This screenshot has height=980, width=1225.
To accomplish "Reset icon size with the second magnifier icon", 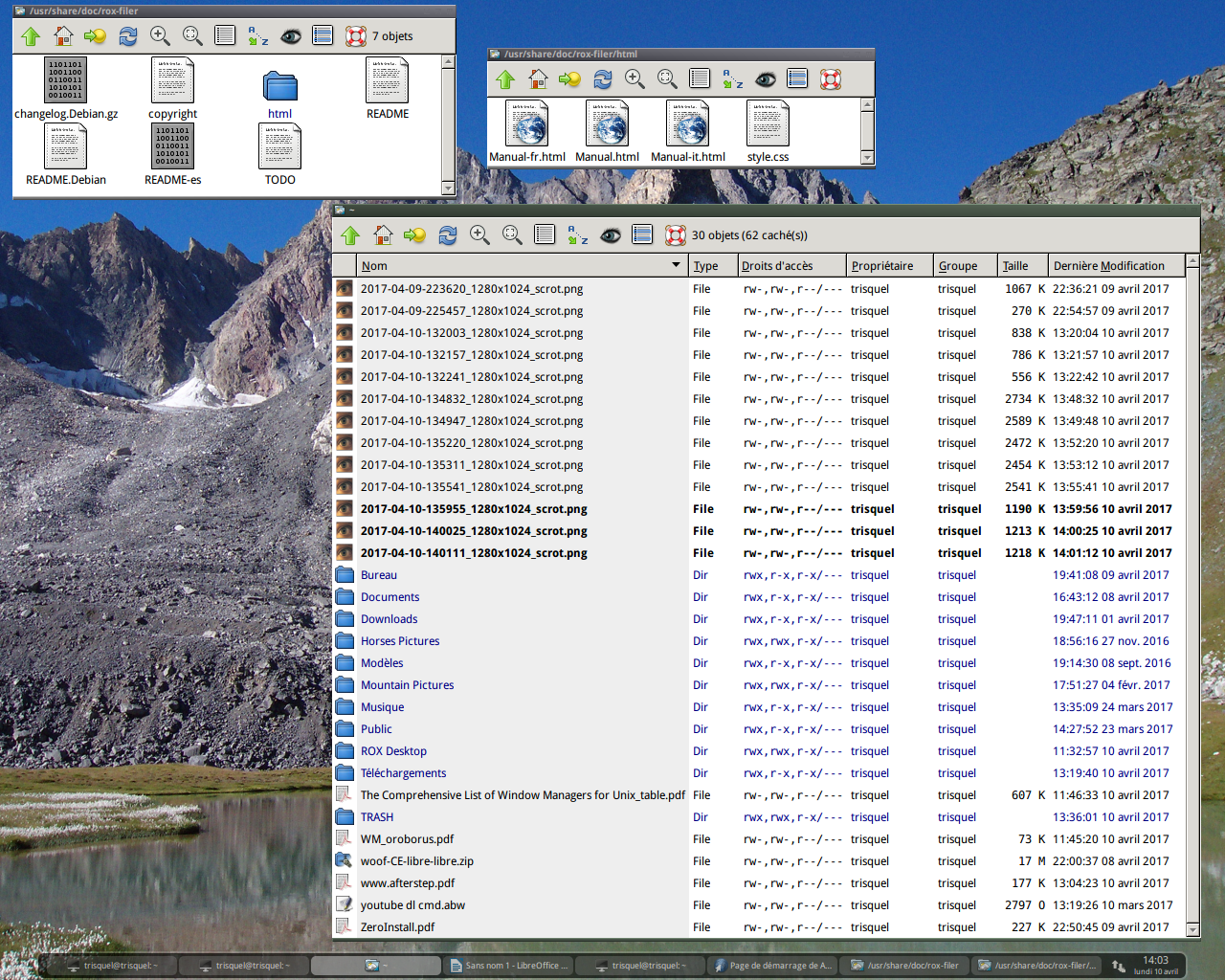I will pyautogui.click(x=512, y=234).
